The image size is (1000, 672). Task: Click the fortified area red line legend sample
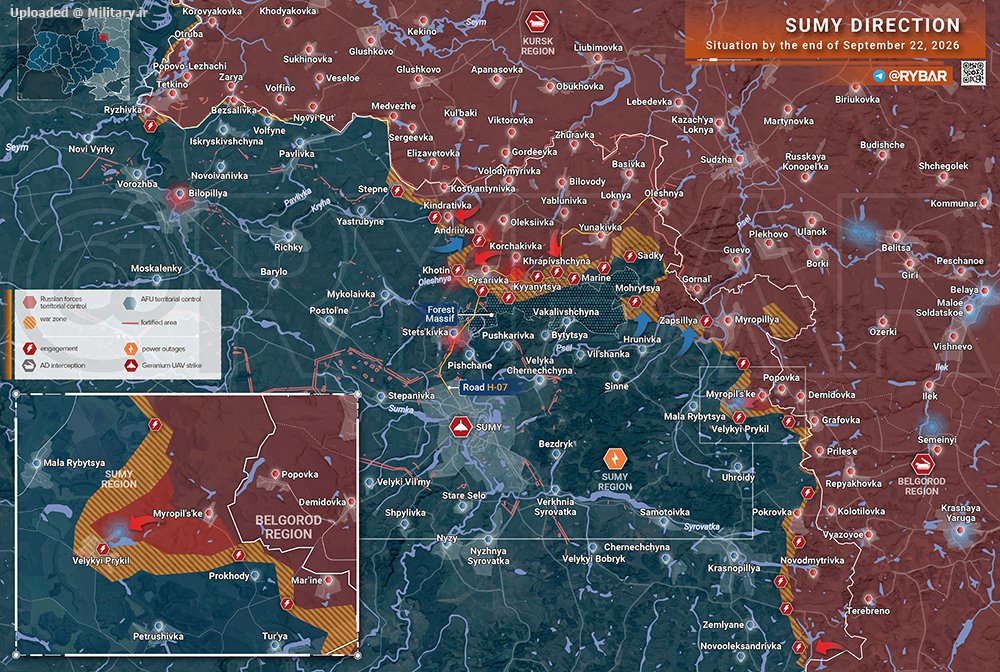130,323
